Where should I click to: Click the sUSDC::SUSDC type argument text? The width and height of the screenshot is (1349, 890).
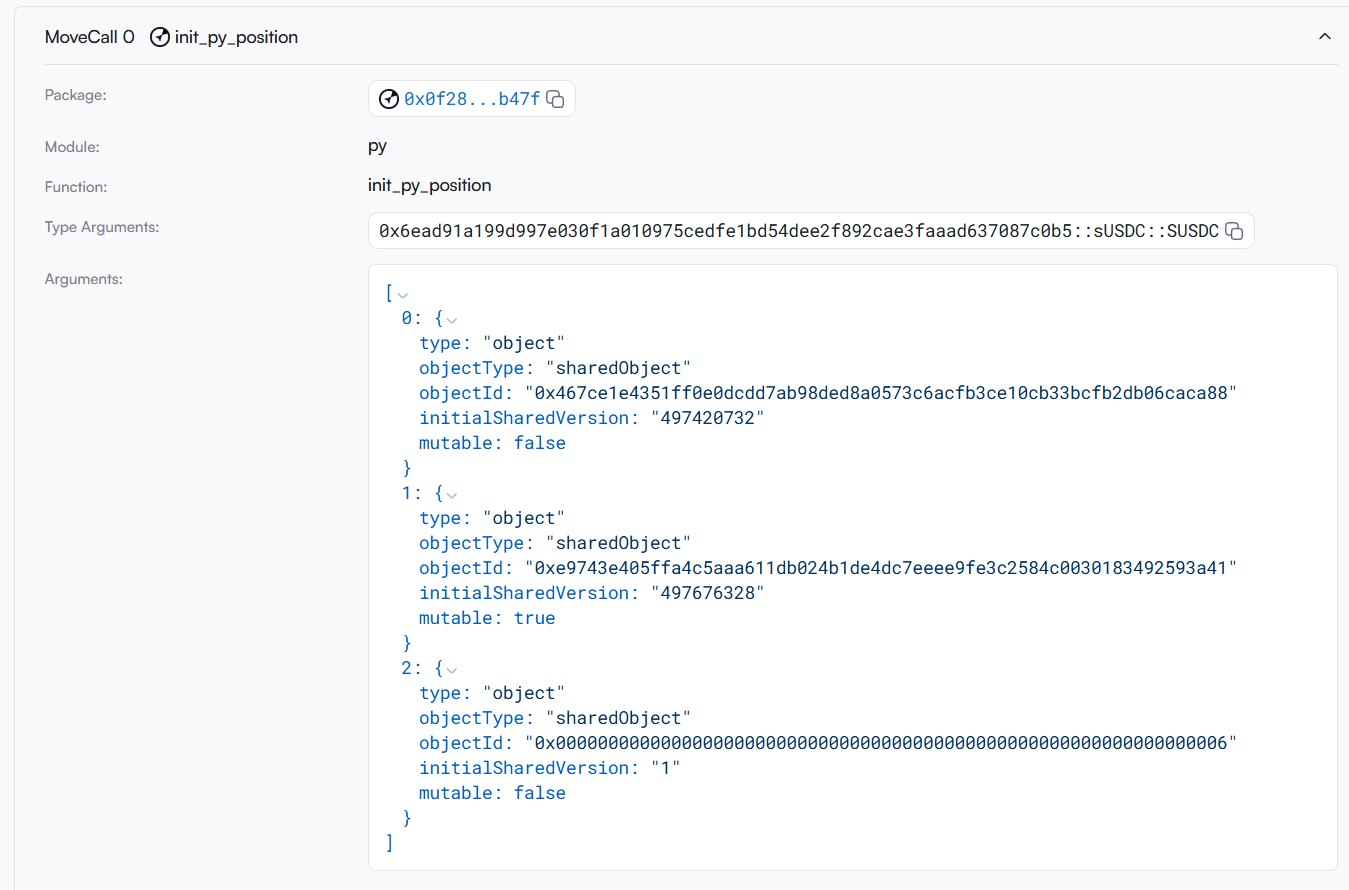pos(798,231)
